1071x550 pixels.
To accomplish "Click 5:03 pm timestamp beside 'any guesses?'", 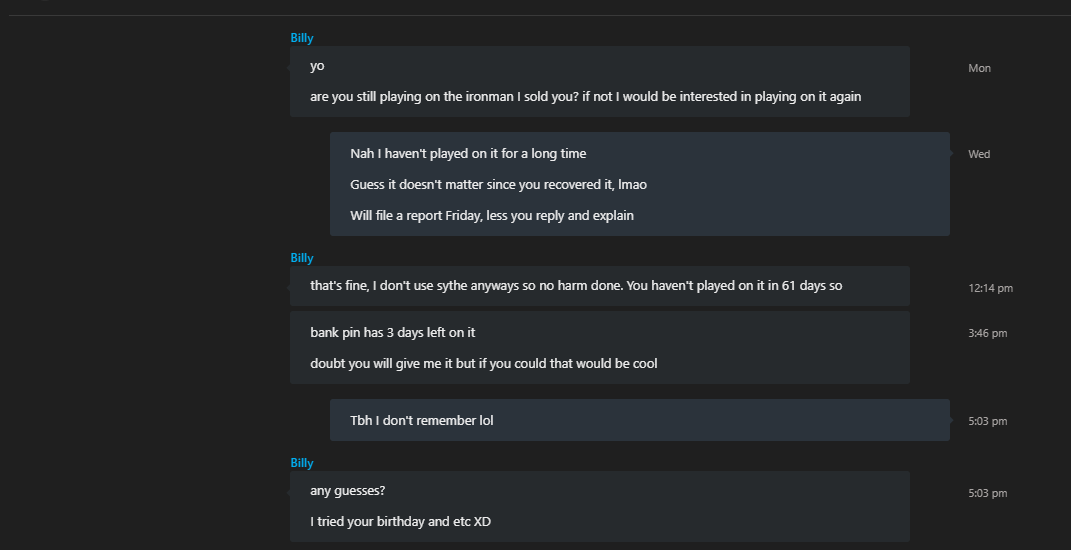I will click(x=988, y=493).
